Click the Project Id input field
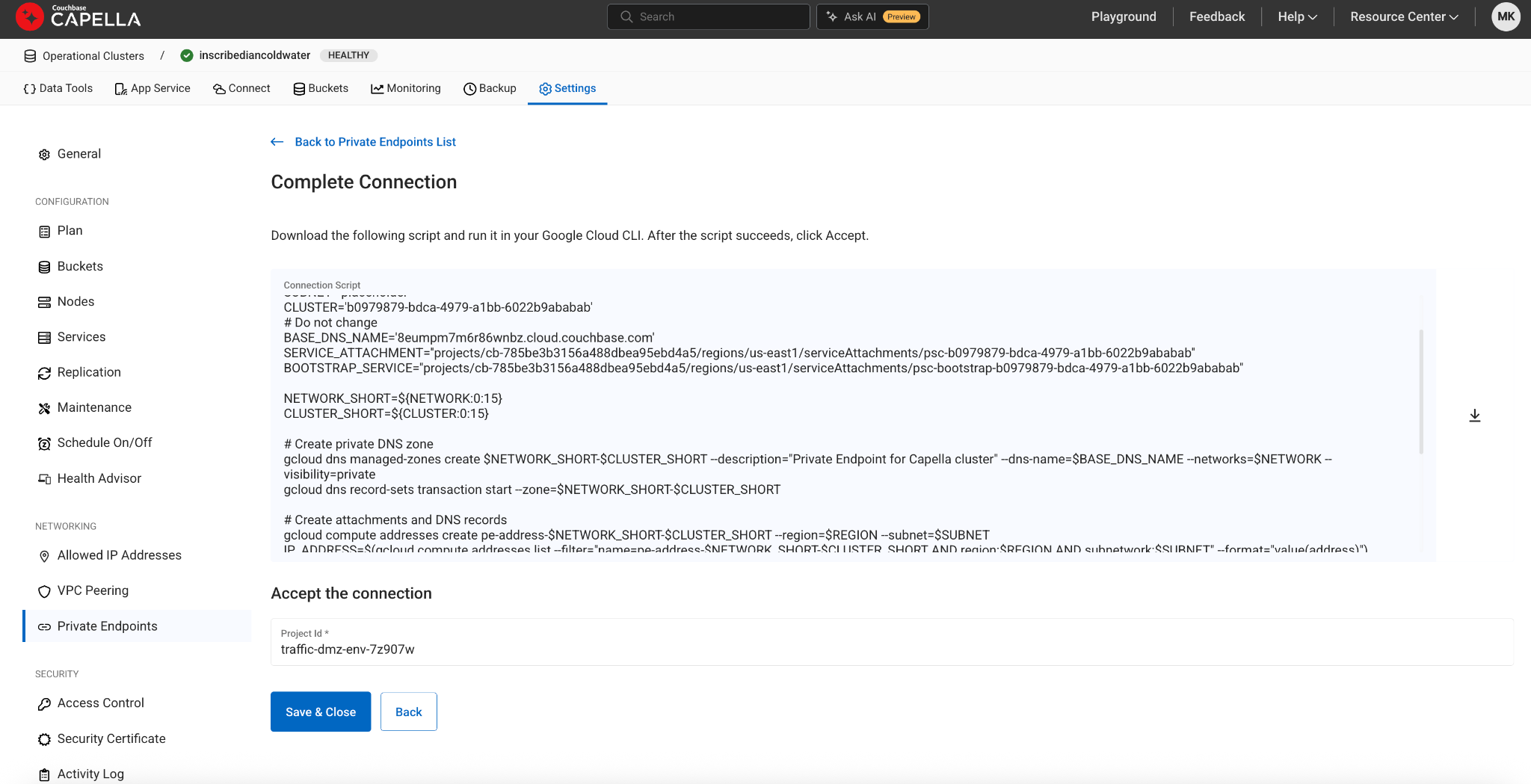The width and height of the screenshot is (1531, 784). [x=891, y=649]
